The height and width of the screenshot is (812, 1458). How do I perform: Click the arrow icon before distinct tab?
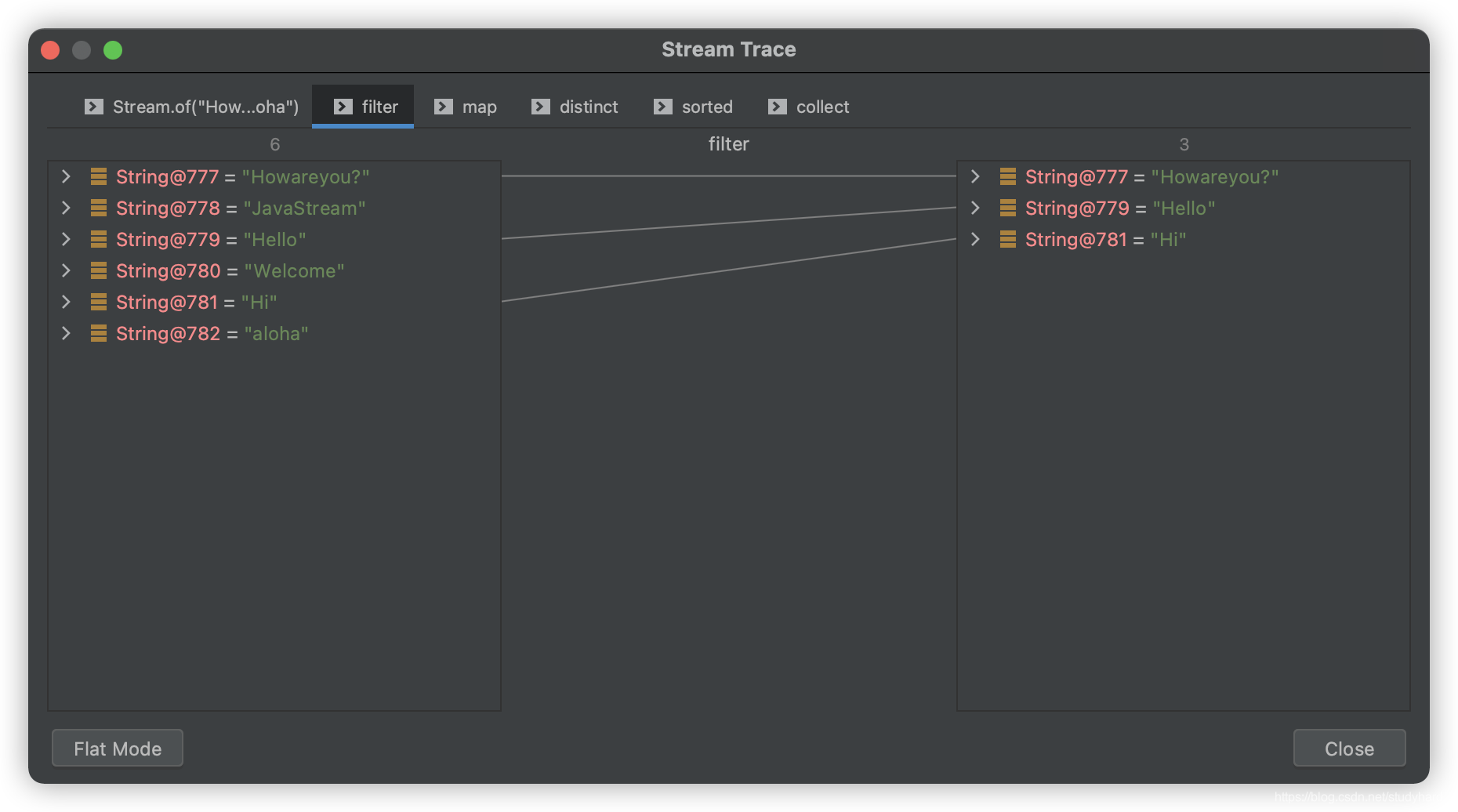pyautogui.click(x=539, y=107)
